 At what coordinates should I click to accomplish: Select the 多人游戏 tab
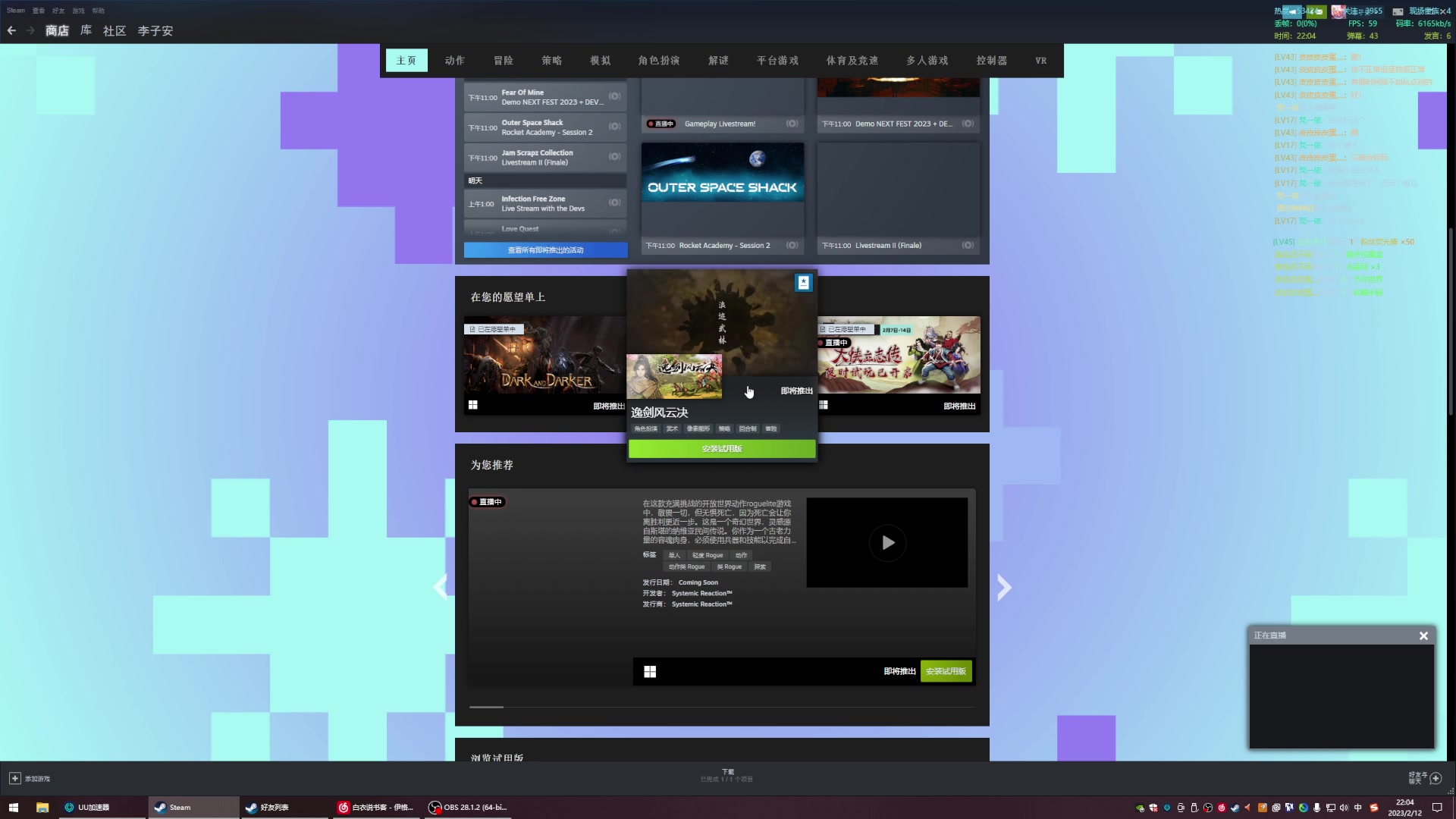click(927, 61)
